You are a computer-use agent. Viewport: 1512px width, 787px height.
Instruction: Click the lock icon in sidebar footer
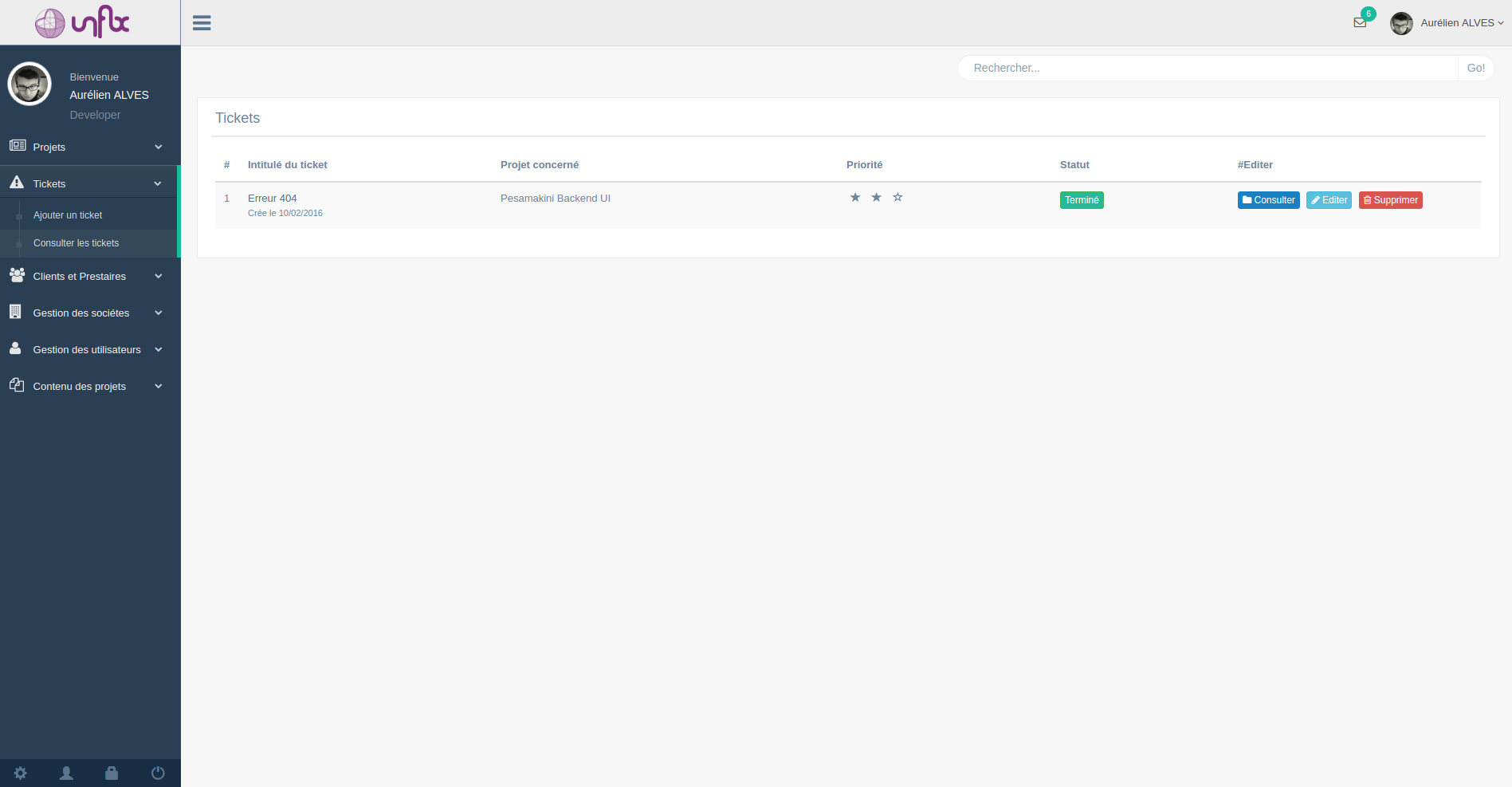(x=112, y=773)
